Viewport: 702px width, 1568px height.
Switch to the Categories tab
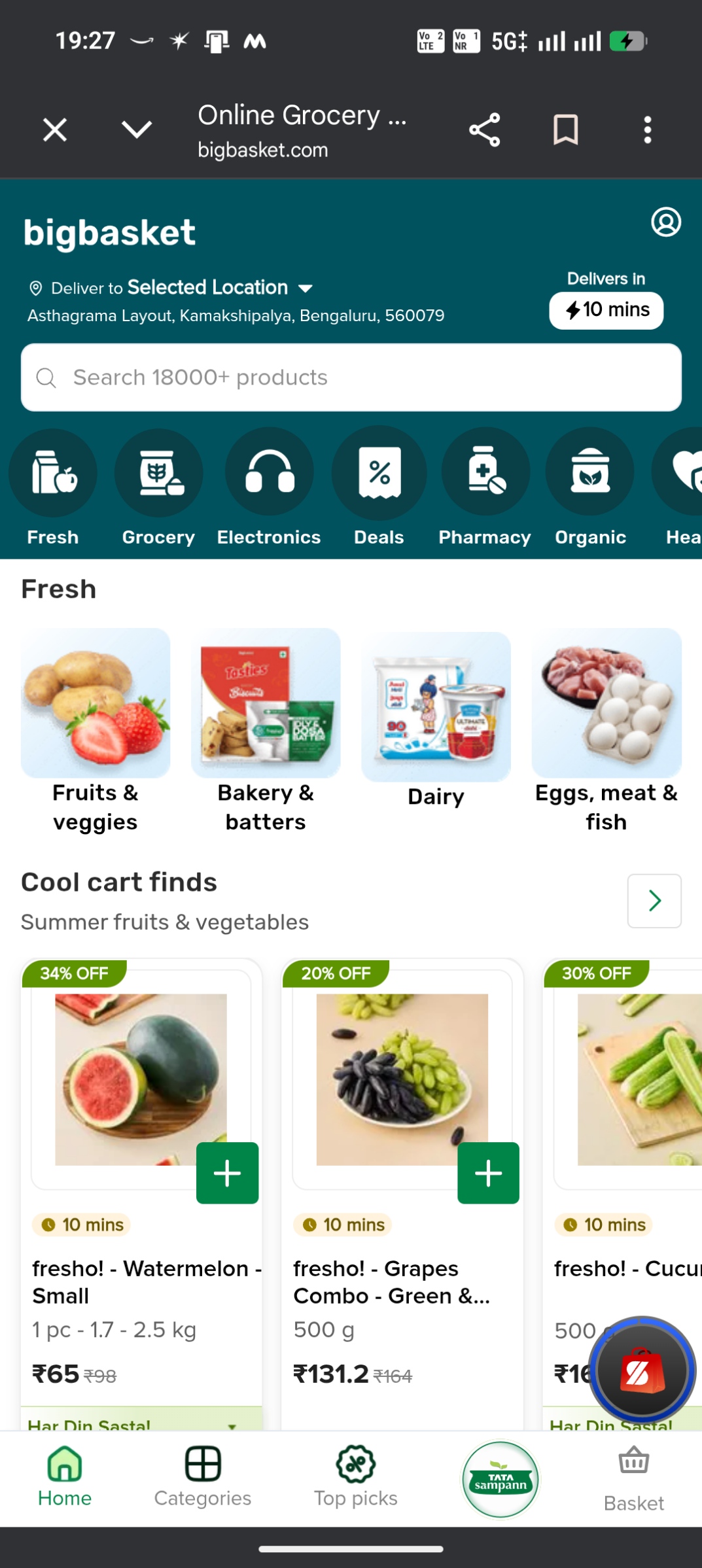(203, 1478)
